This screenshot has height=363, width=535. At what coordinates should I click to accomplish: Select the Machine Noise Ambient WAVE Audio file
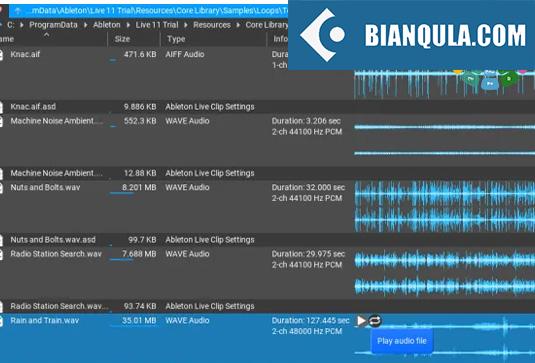[56, 121]
